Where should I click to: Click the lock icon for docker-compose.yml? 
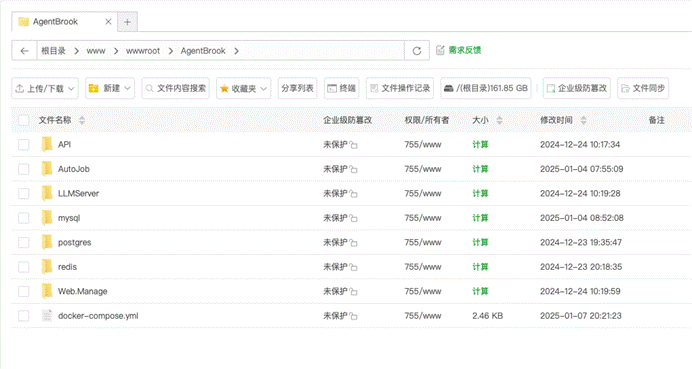pos(354,316)
